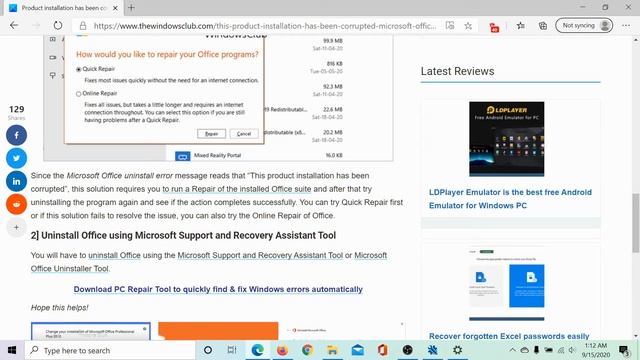Share the article on Twitter
The image size is (640, 360).
[16, 158]
